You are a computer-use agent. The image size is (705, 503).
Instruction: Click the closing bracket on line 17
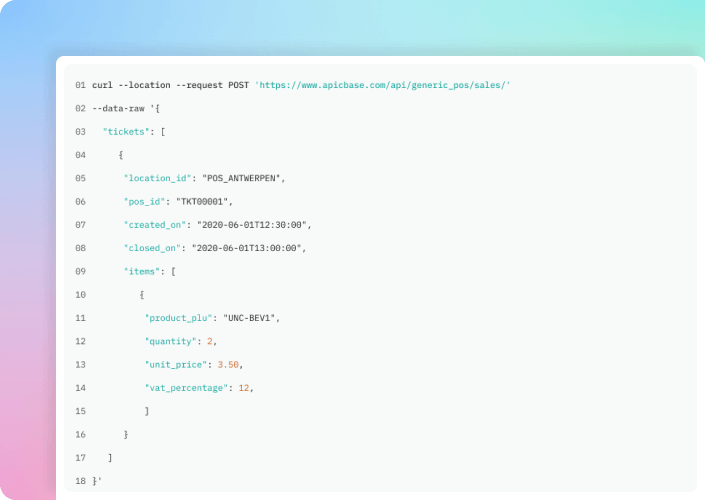110,458
